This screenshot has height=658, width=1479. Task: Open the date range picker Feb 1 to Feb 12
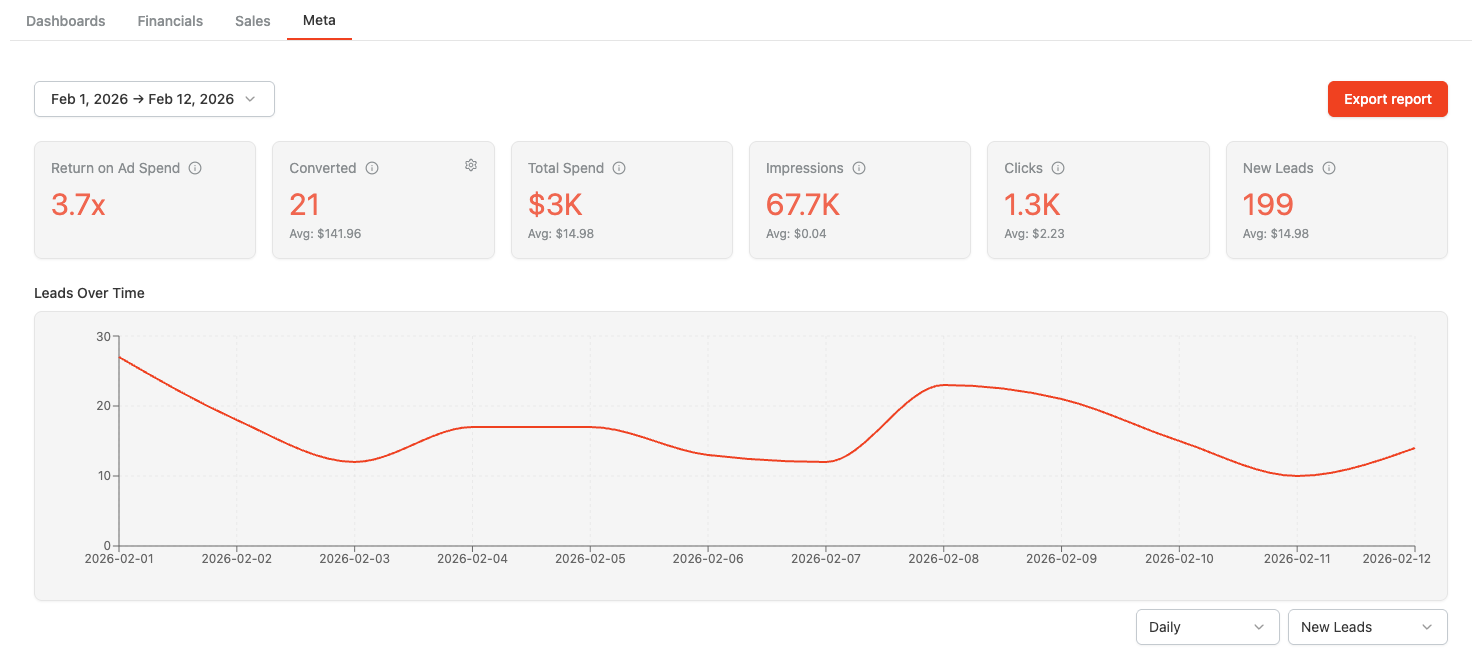click(154, 99)
